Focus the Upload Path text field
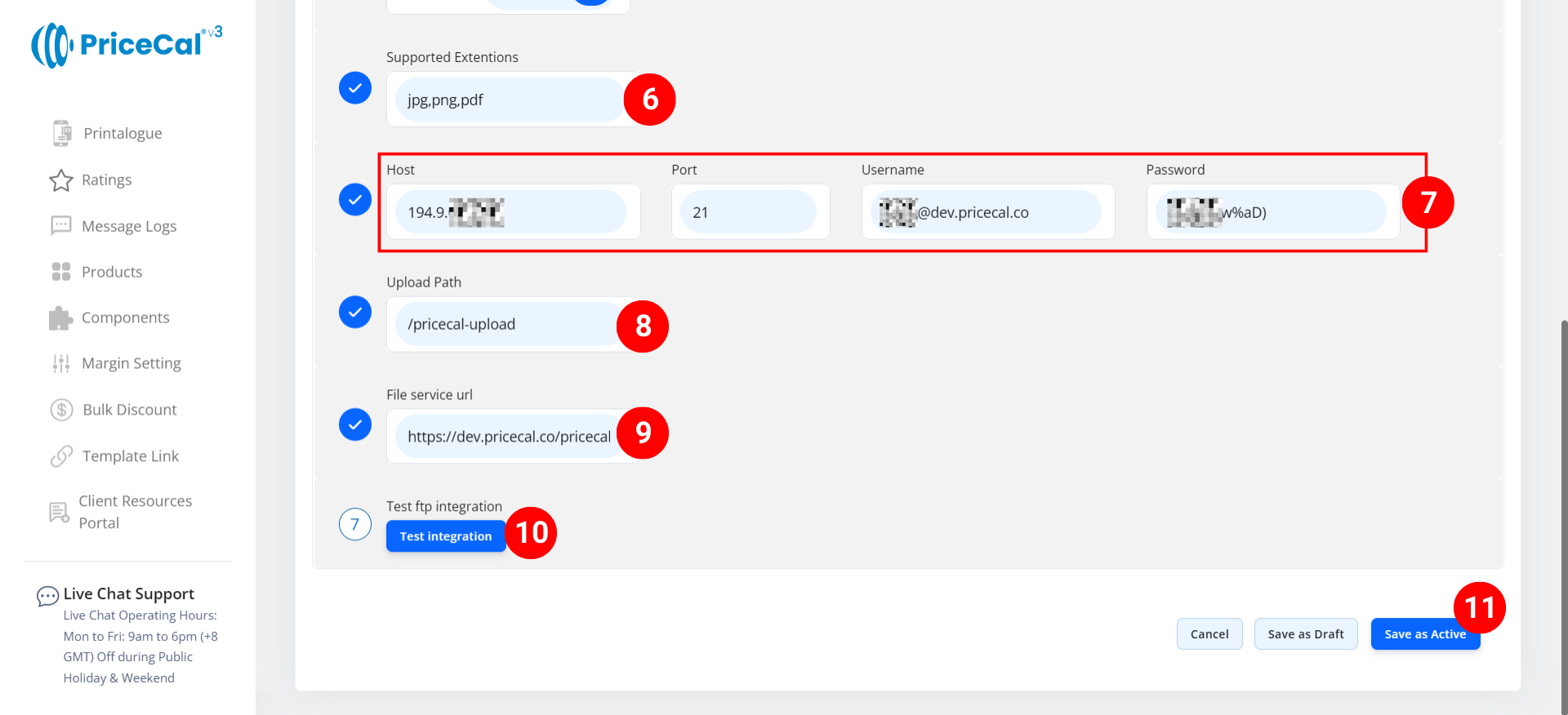Viewport: 1568px width, 715px height. pyautogui.click(x=508, y=325)
